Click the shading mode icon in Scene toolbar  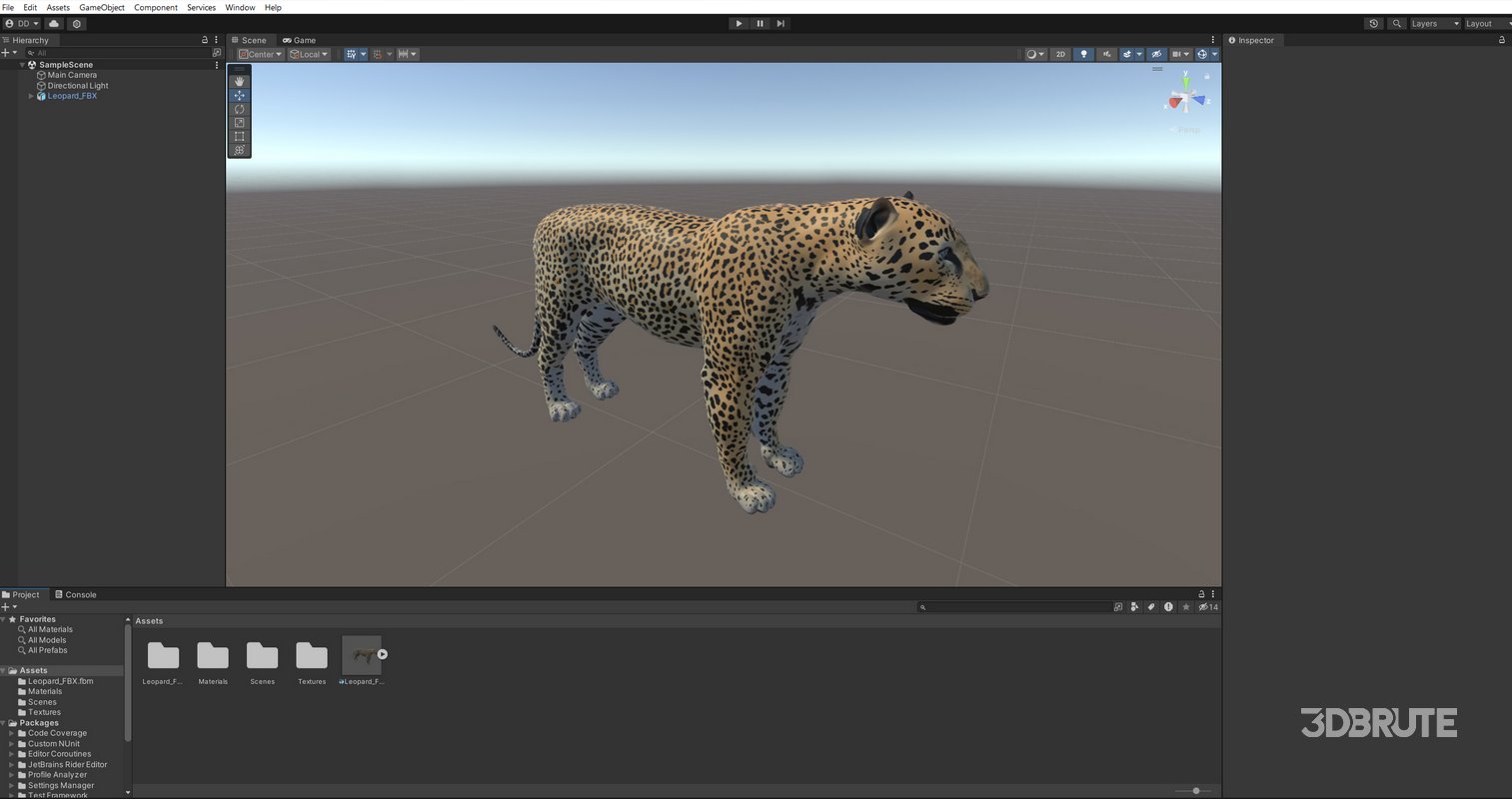1032,54
